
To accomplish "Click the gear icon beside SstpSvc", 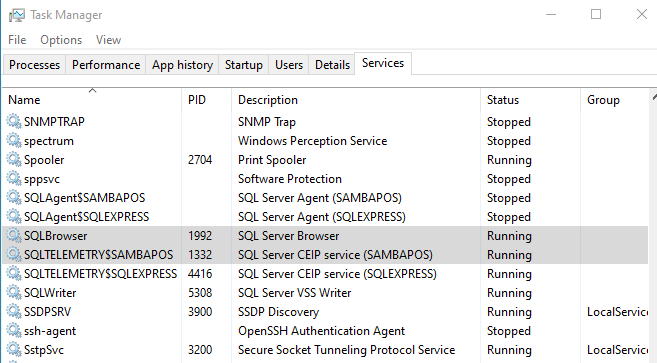I will 14,350.
